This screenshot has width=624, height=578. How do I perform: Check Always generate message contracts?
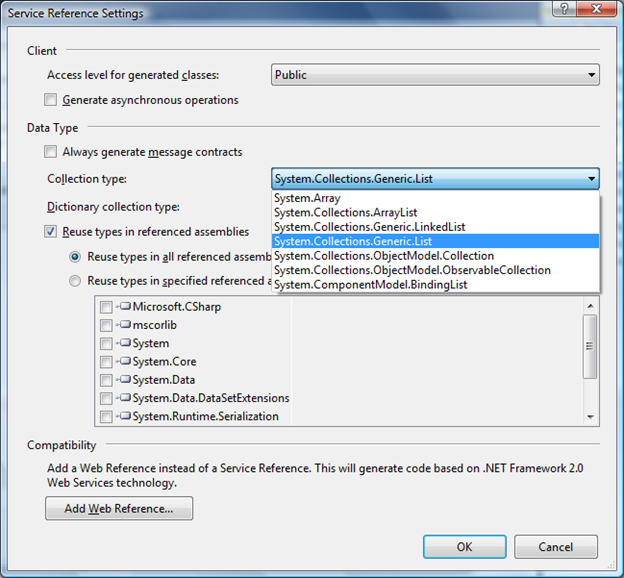pos(51,152)
